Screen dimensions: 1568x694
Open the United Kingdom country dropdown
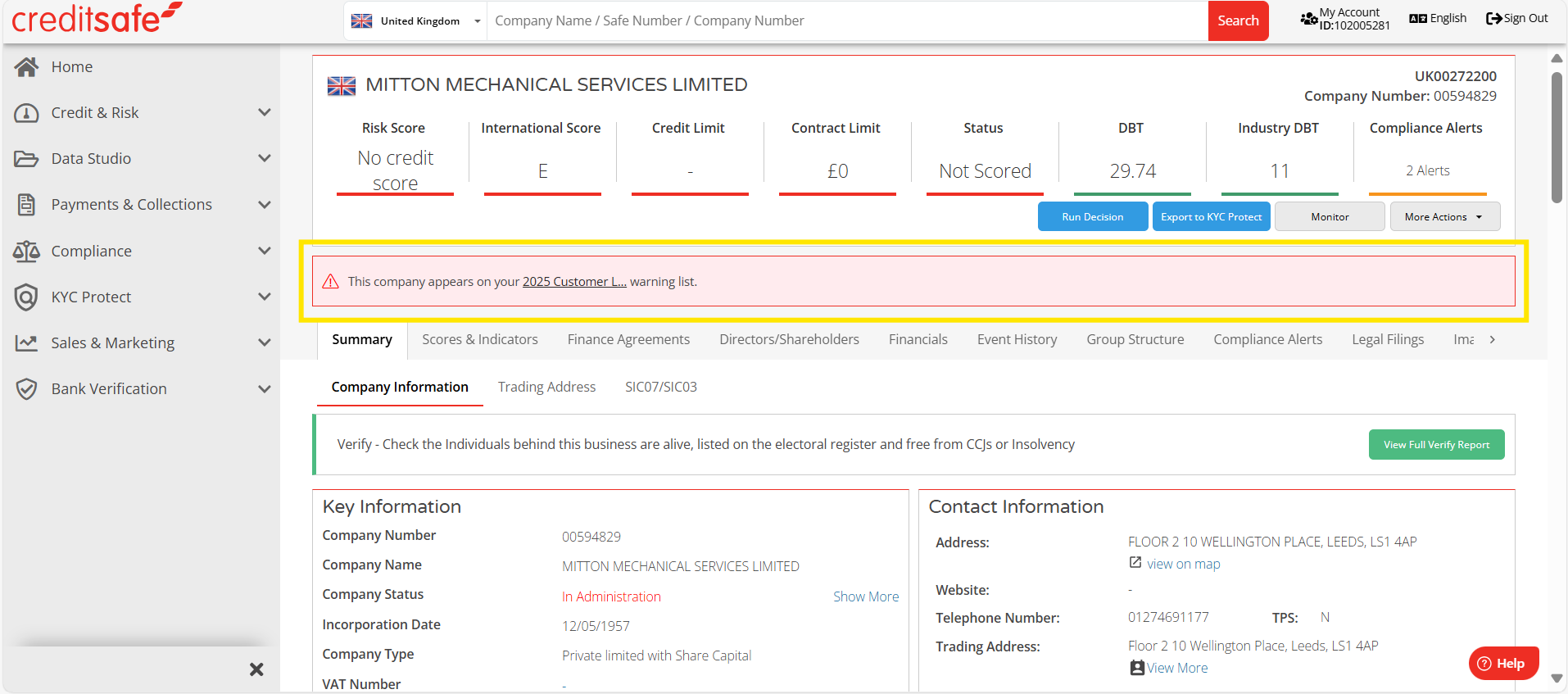415,21
